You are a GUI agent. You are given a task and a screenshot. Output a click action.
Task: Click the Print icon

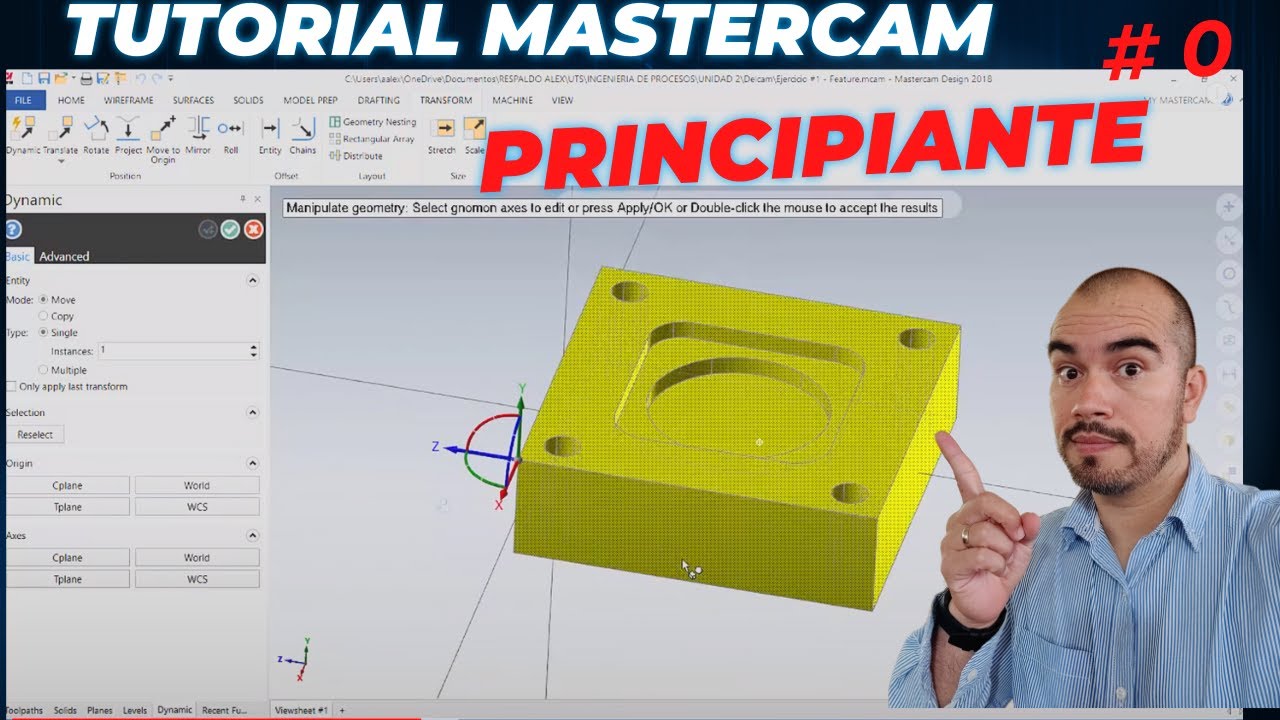click(86, 78)
